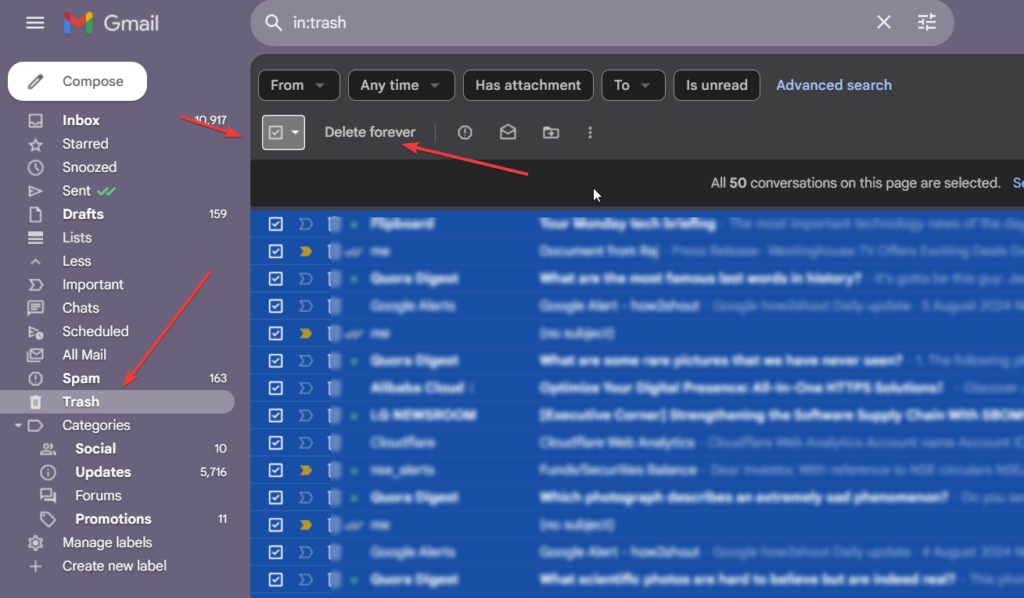Open Chats speech bubble icon
Screen dimensions: 1024x598
pyautogui.click(x=35, y=308)
